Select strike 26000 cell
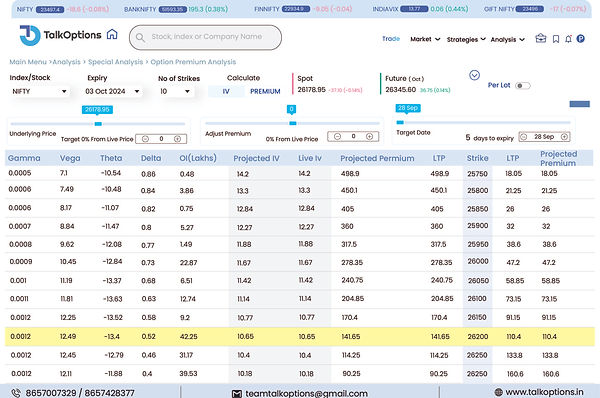Screen dimensions: 600x398 478,261
